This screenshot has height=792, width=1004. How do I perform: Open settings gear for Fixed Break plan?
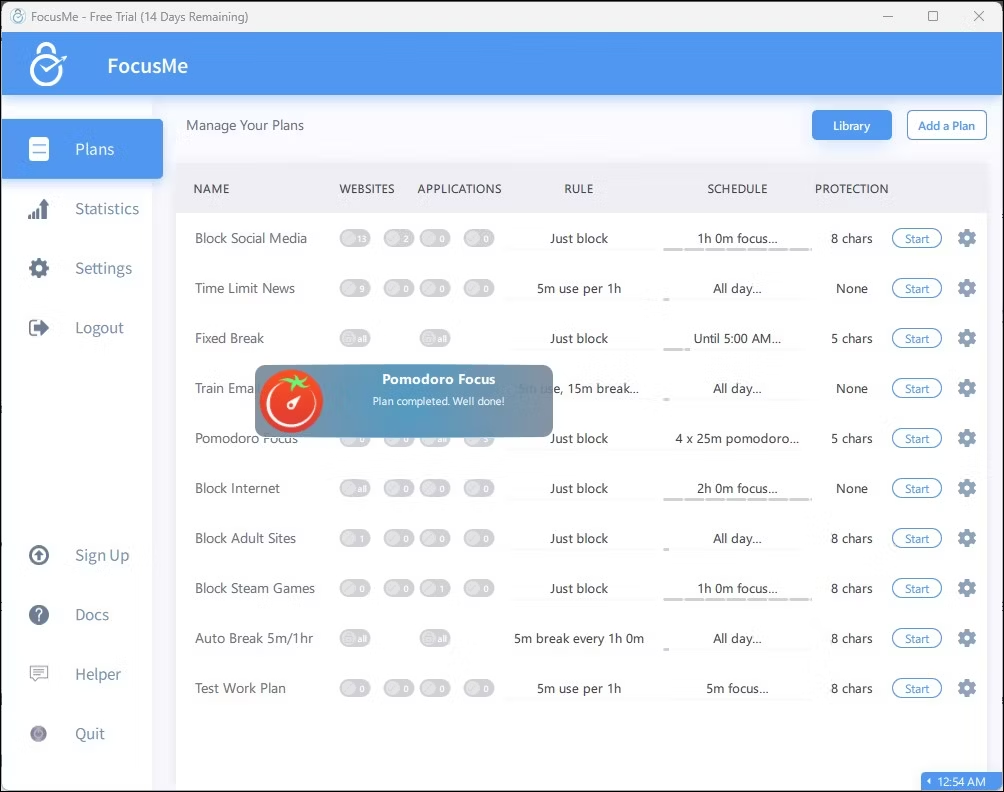pos(967,338)
